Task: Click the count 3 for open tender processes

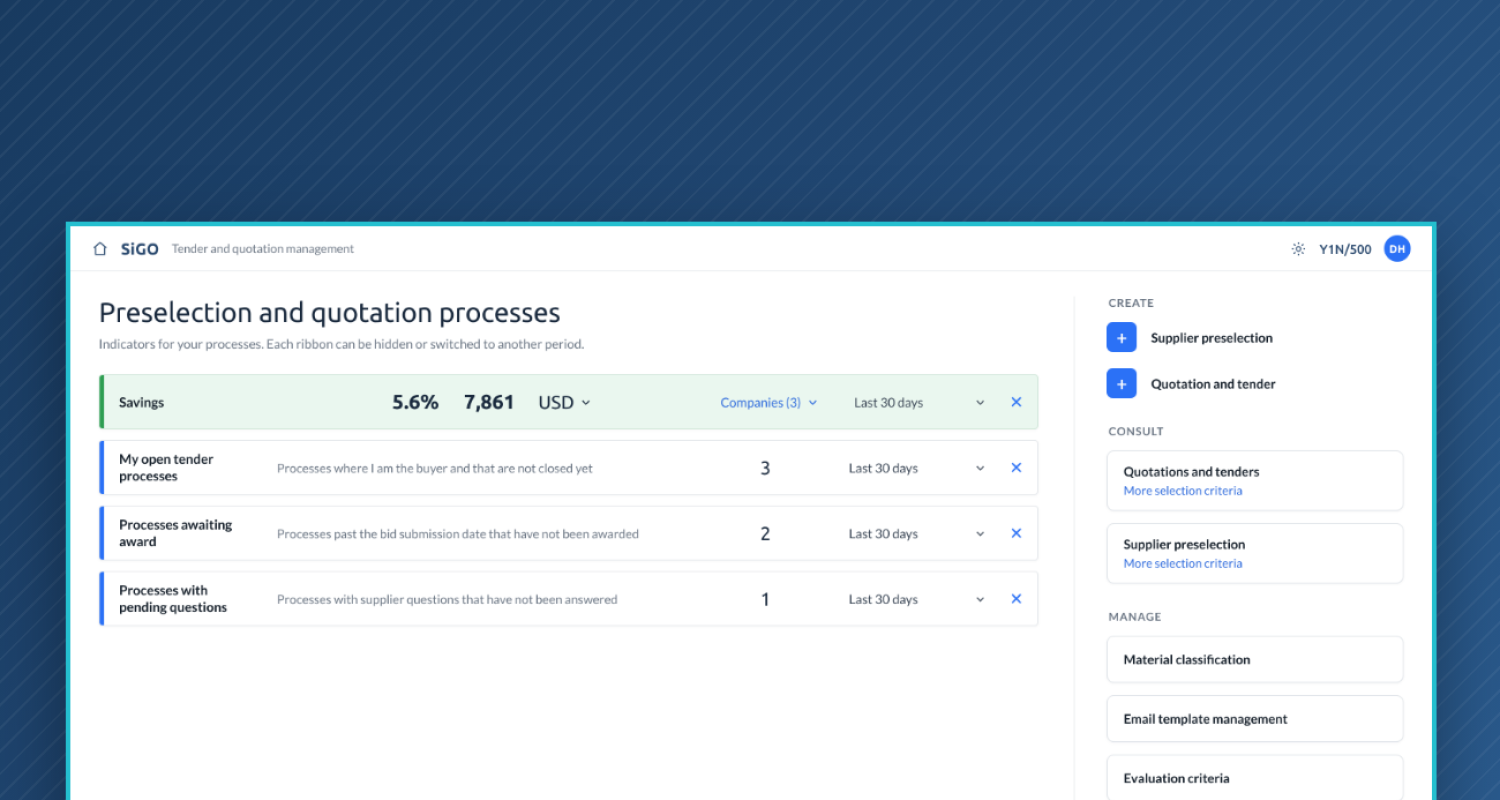Action: (765, 468)
